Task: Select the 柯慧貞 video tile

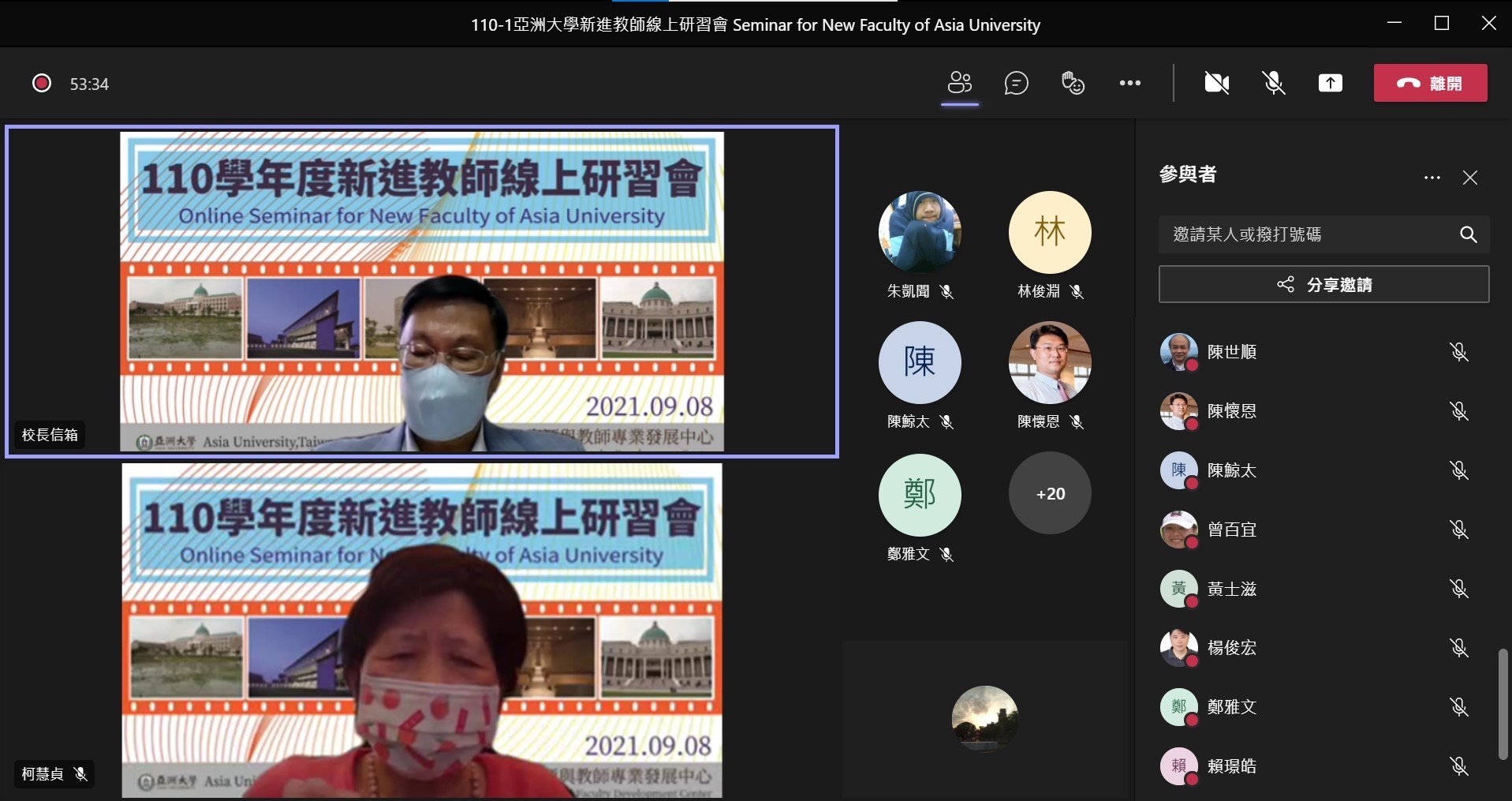Action: pyautogui.click(x=422, y=630)
